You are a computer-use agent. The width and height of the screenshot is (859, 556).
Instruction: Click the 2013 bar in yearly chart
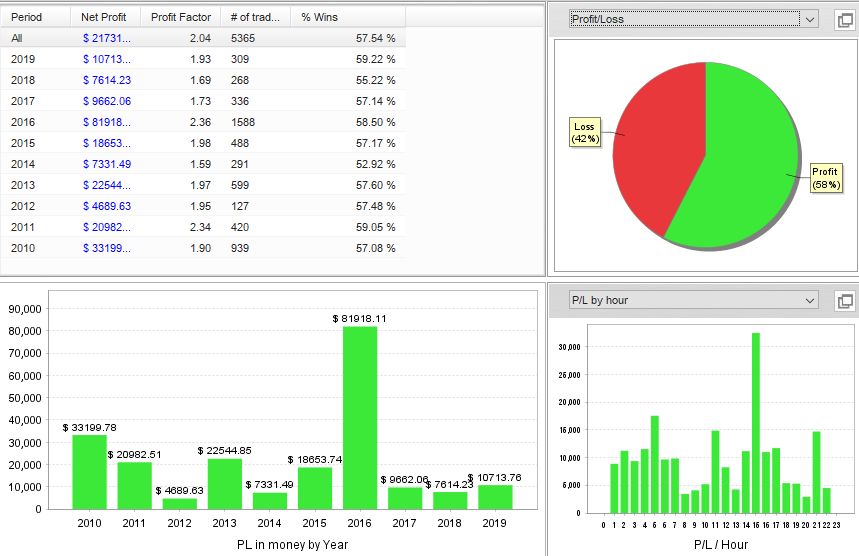click(225, 484)
